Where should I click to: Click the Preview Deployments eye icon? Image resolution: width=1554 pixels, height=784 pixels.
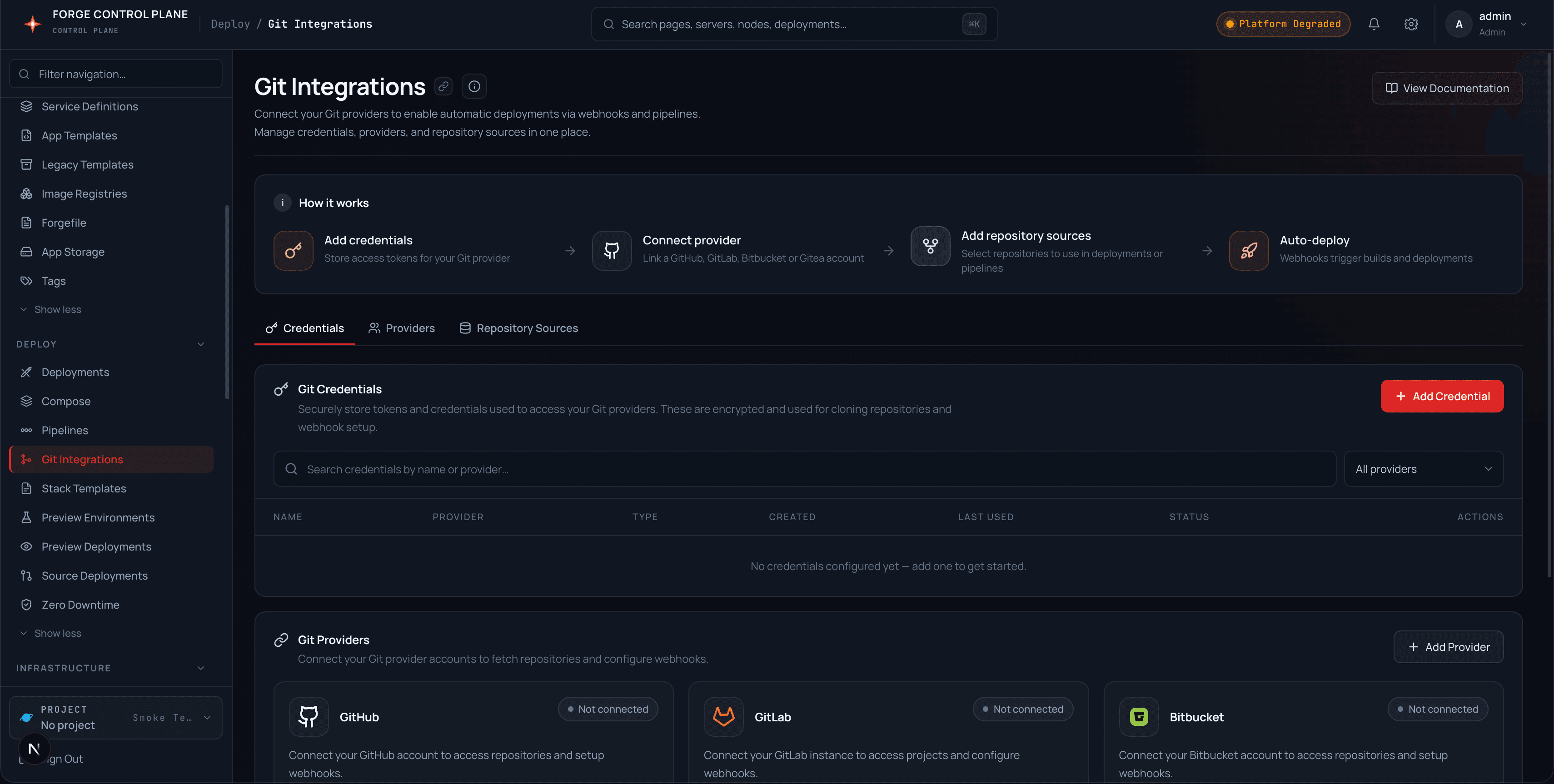click(26, 546)
